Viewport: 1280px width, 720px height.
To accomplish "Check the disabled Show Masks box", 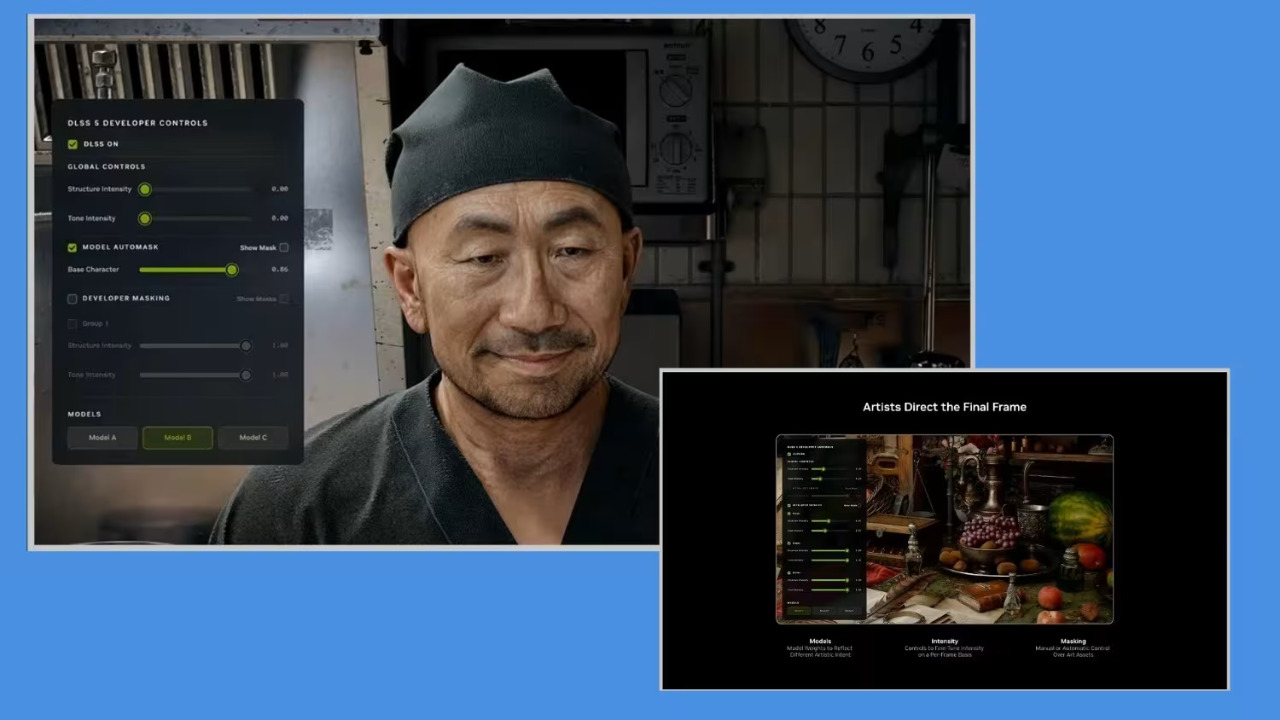I will [x=284, y=298].
